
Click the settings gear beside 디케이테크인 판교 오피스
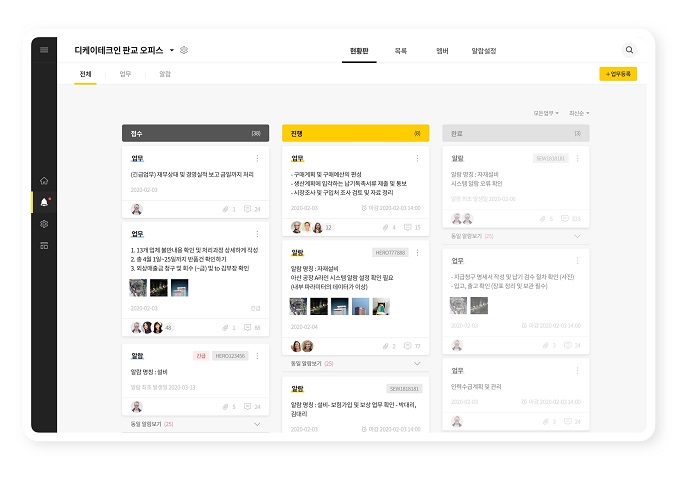click(x=184, y=50)
